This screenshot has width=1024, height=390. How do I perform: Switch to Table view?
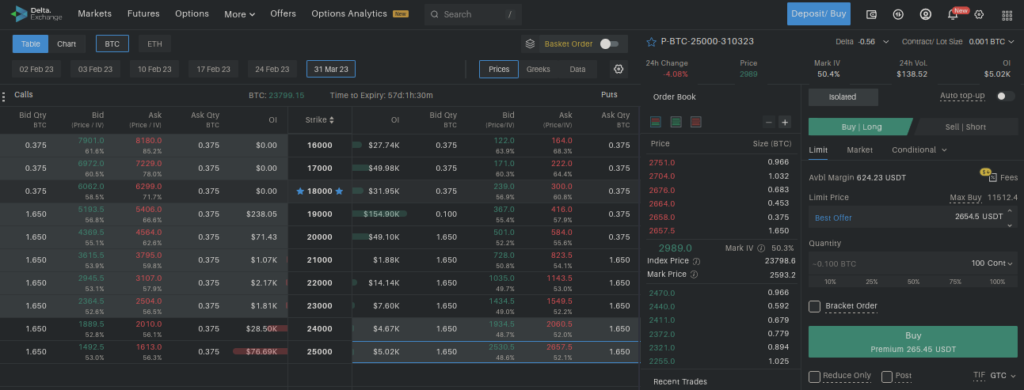(30, 44)
